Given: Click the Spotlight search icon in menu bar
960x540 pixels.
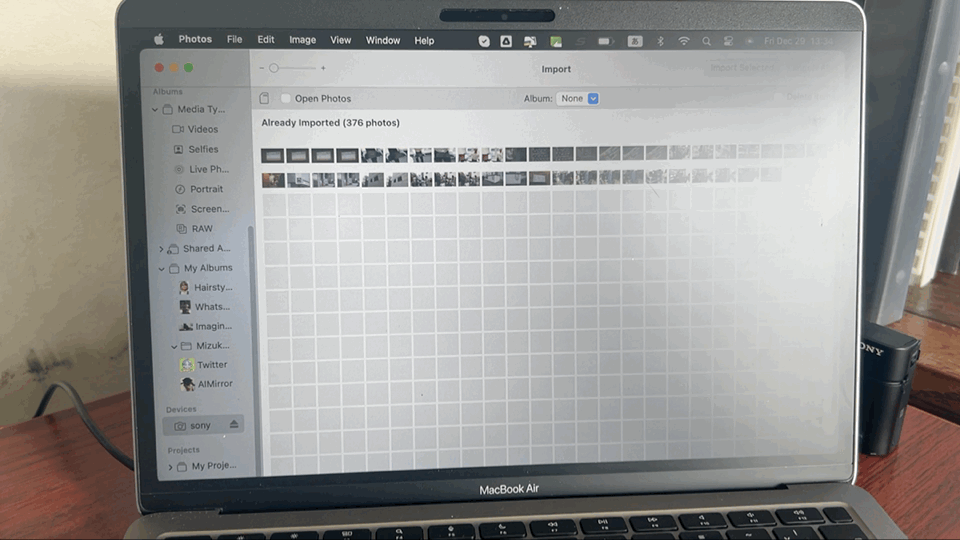Looking at the screenshot, I should [706, 41].
